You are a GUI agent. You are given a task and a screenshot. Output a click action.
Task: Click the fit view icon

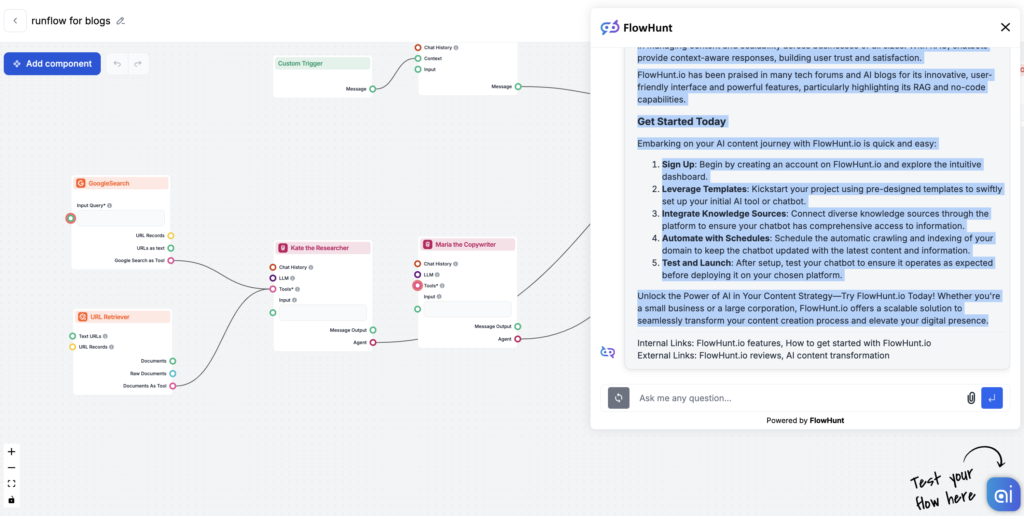pos(11,483)
